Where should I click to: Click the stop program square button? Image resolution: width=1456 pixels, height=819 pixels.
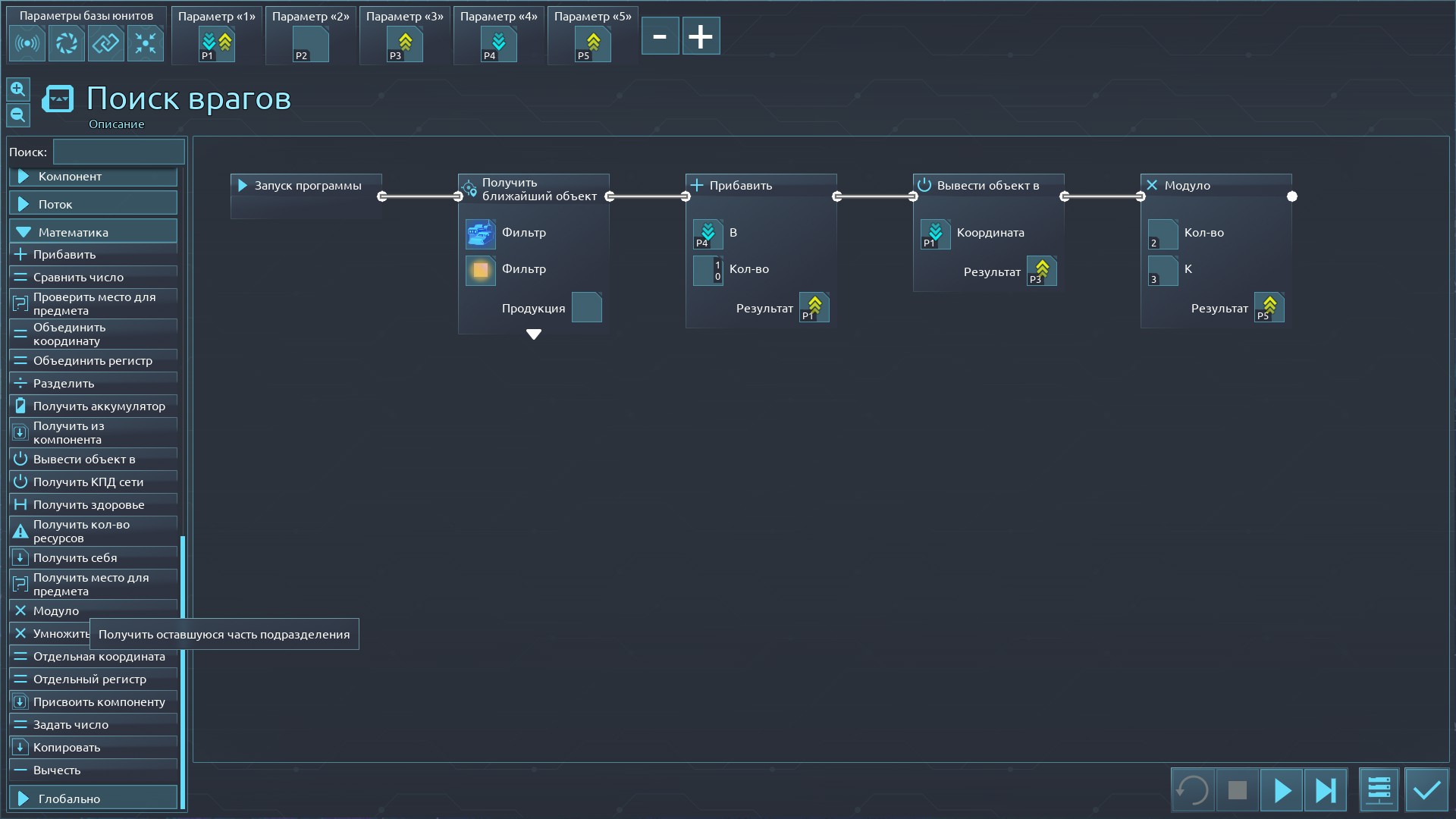tap(1237, 791)
